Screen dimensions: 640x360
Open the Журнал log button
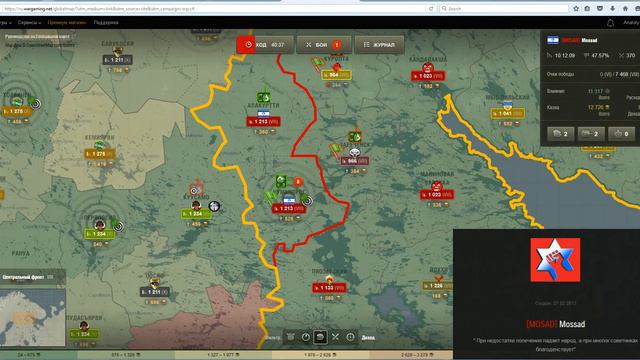coord(380,45)
